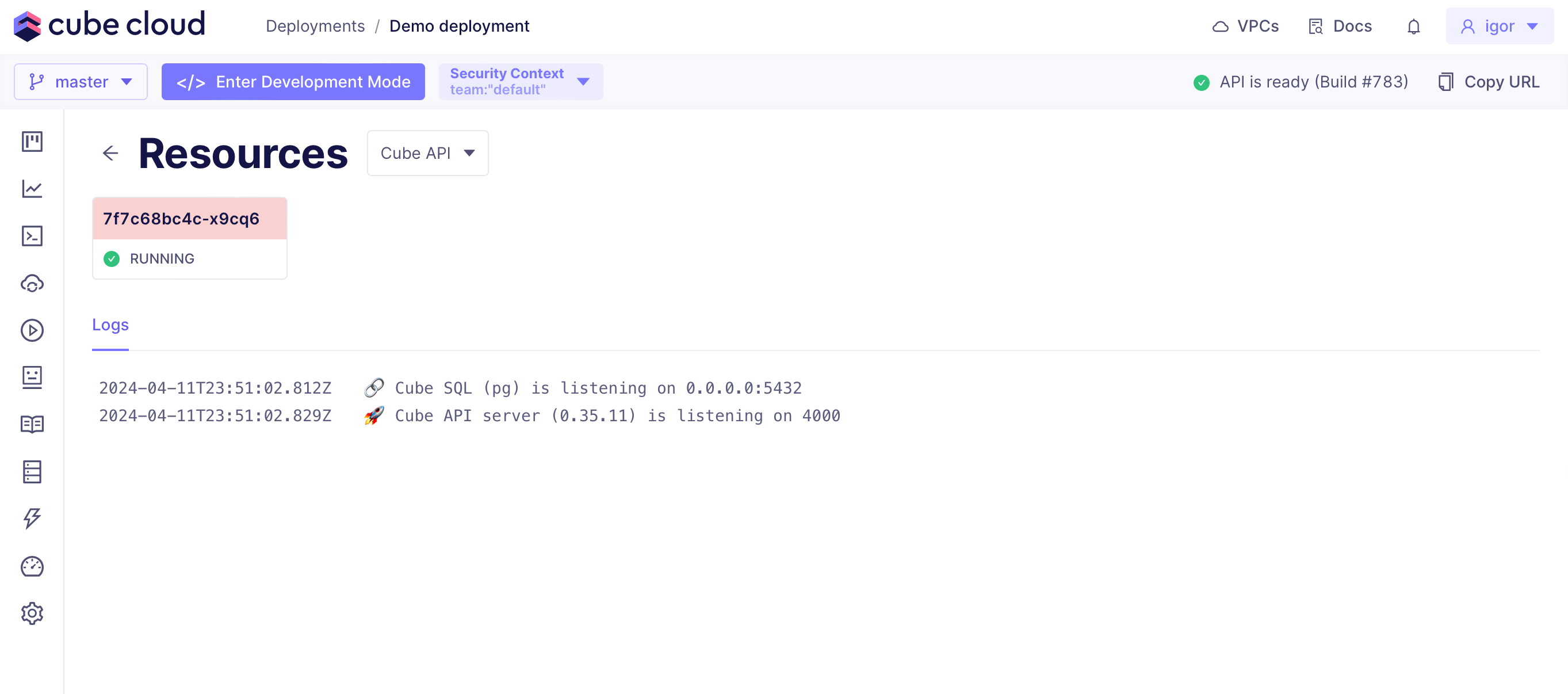Click the play circle sidebar icon
Screen dimensions: 1568x694
(x=32, y=330)
